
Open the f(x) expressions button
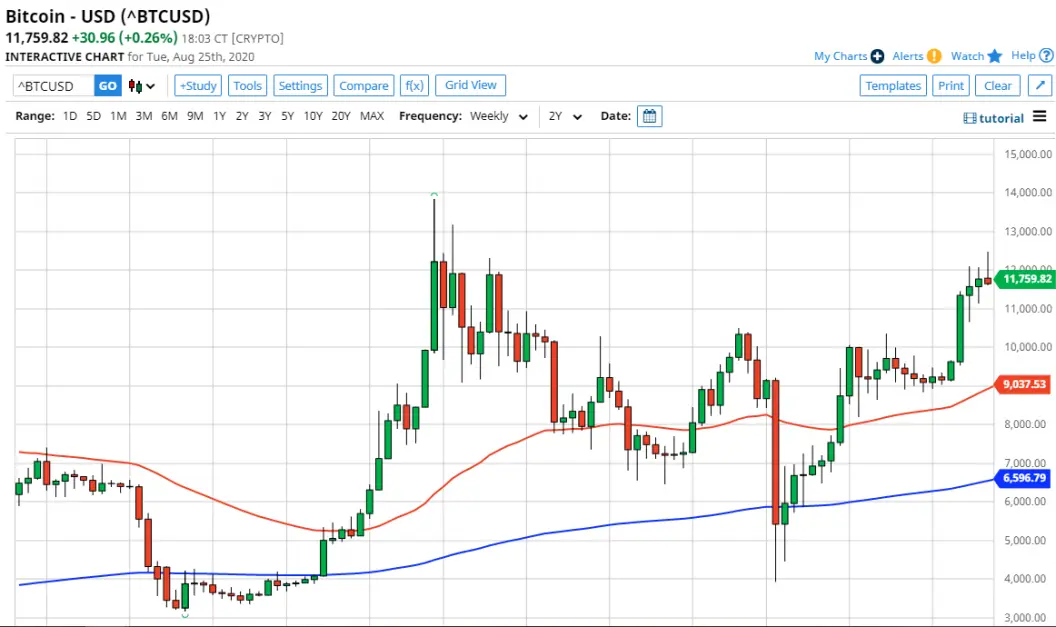click(414, 86)
